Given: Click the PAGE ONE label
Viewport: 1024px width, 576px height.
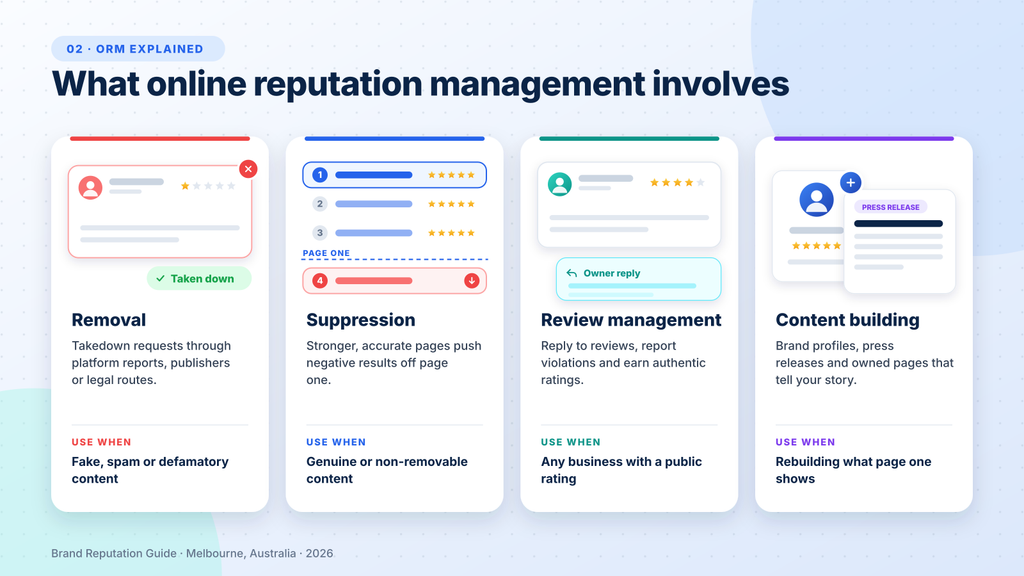Looking at the screenshot, I should coord(327,253).
